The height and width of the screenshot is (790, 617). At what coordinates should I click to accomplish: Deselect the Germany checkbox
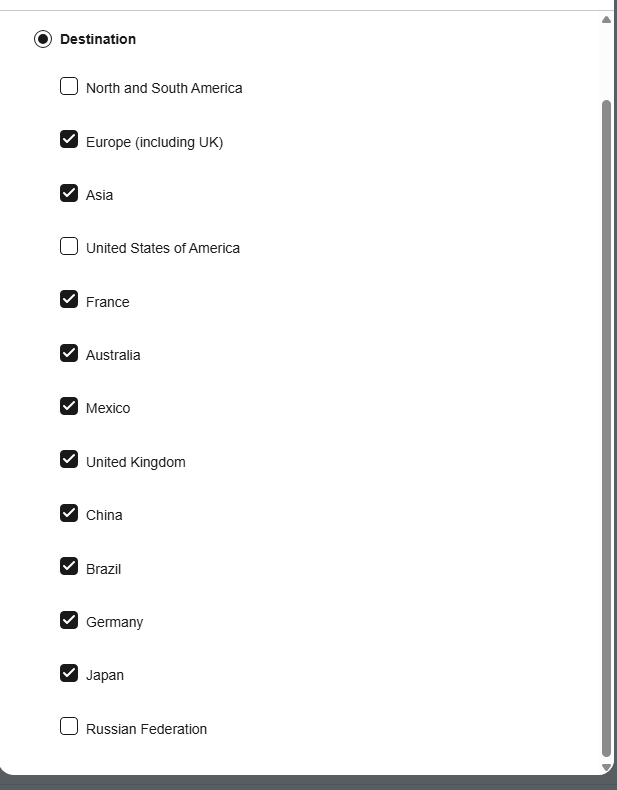tap(69, 620)
